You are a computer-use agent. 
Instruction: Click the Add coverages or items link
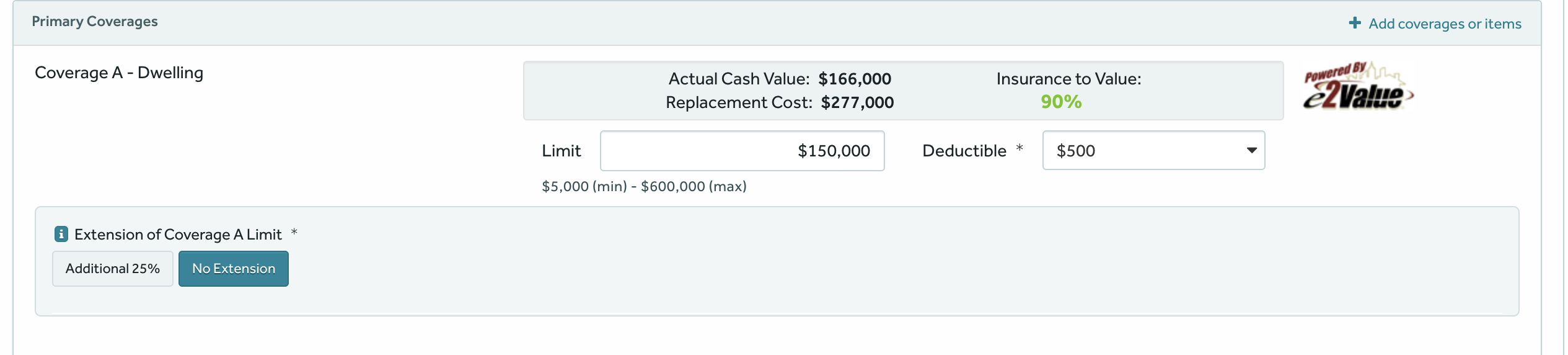[1444, 24]
